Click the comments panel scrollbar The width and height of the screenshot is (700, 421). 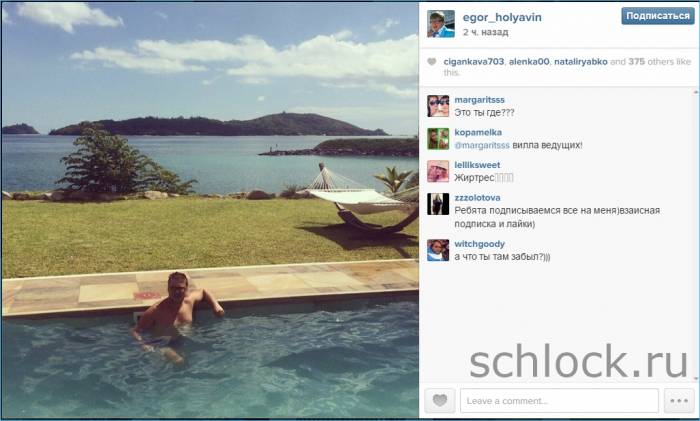(696, 235)
